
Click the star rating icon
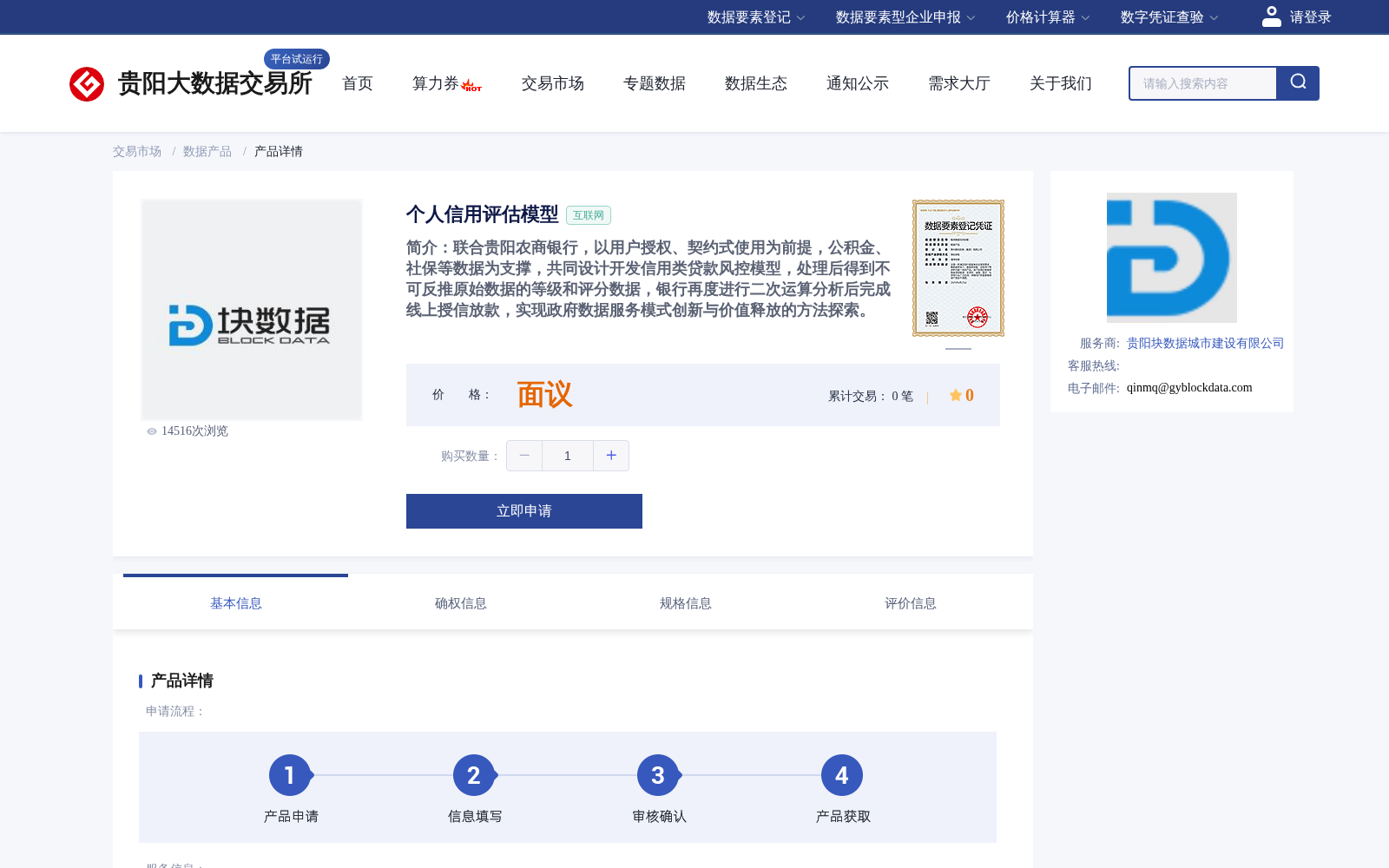click(956, 396)
